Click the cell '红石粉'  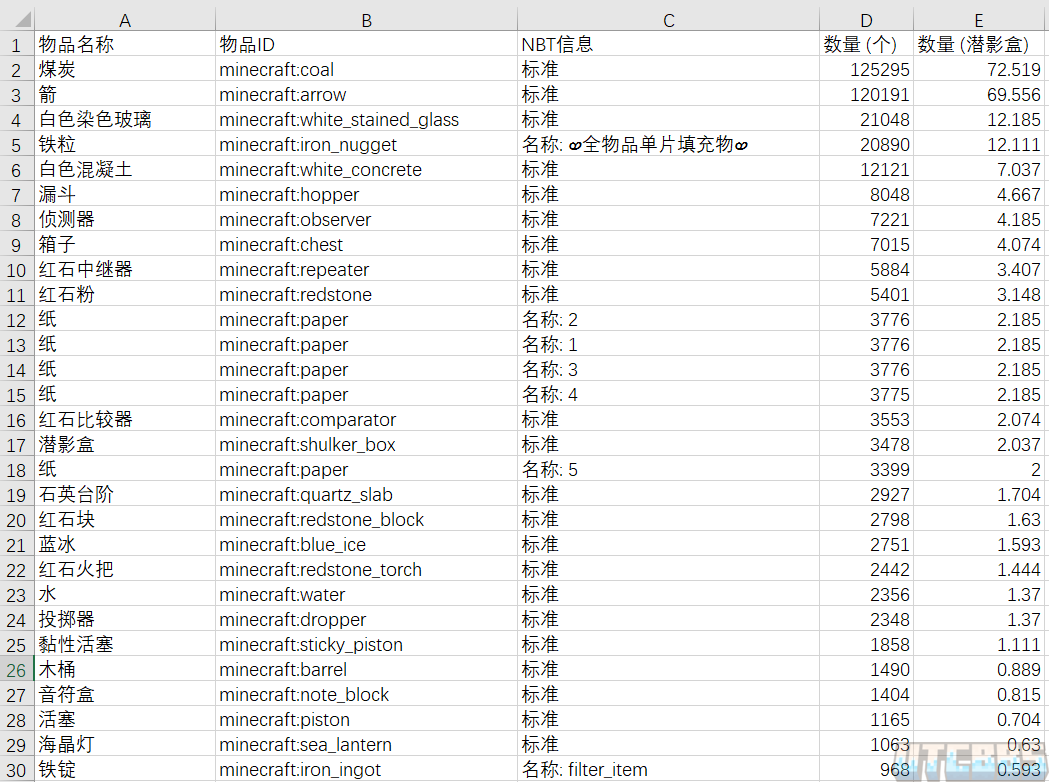tap(124, 294)
